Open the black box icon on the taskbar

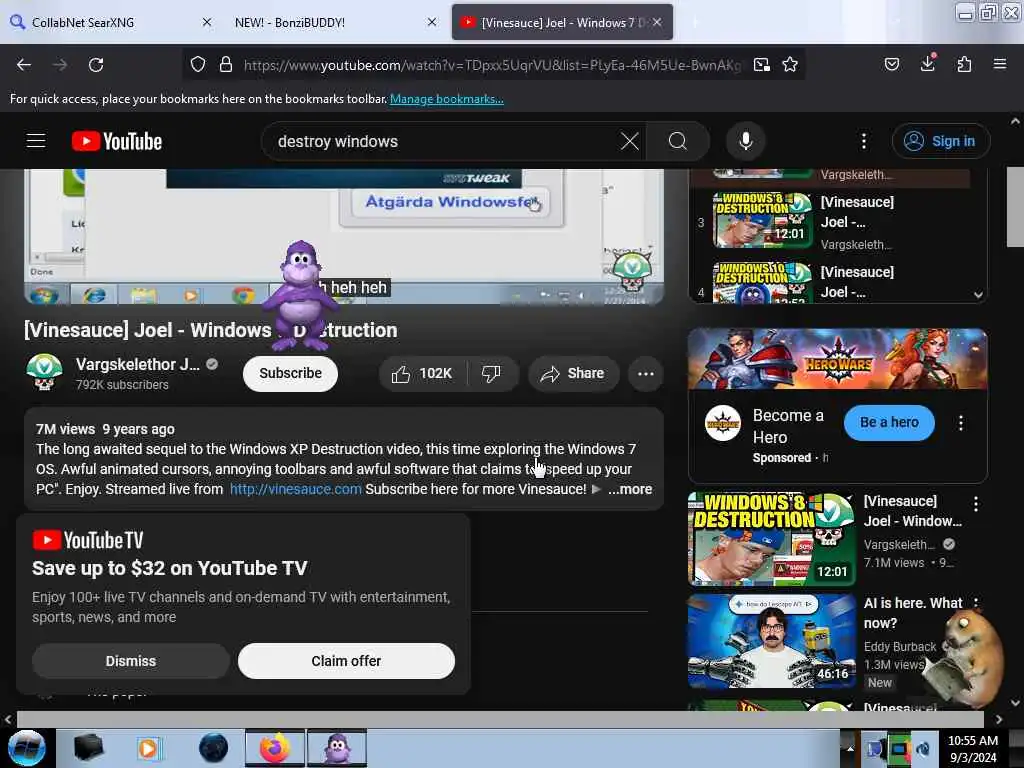click(88, 748)
